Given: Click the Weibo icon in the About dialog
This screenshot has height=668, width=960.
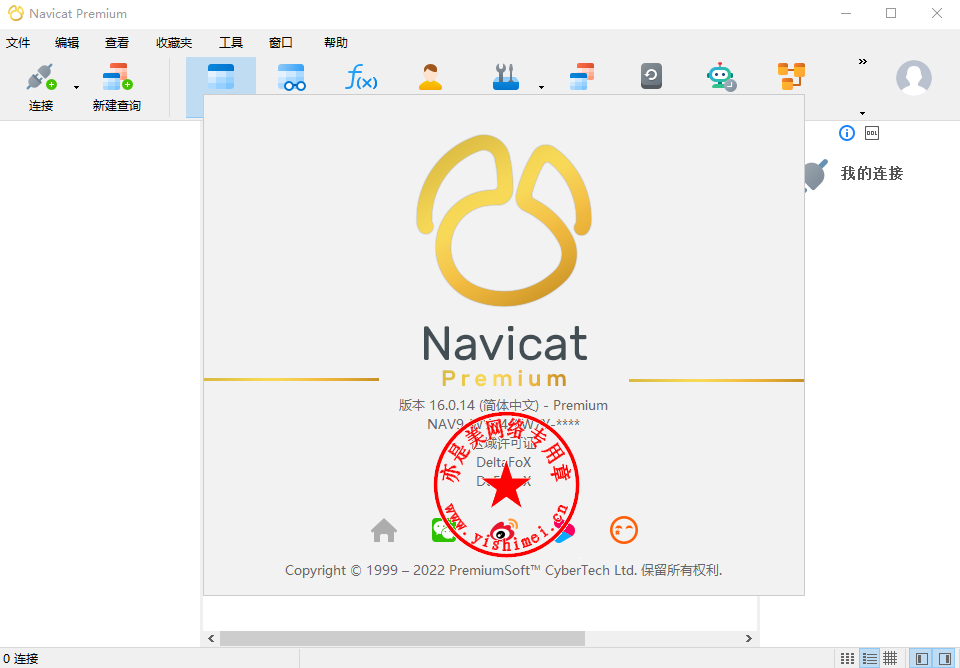Looking at the screenshot, I should coord(504,531).
